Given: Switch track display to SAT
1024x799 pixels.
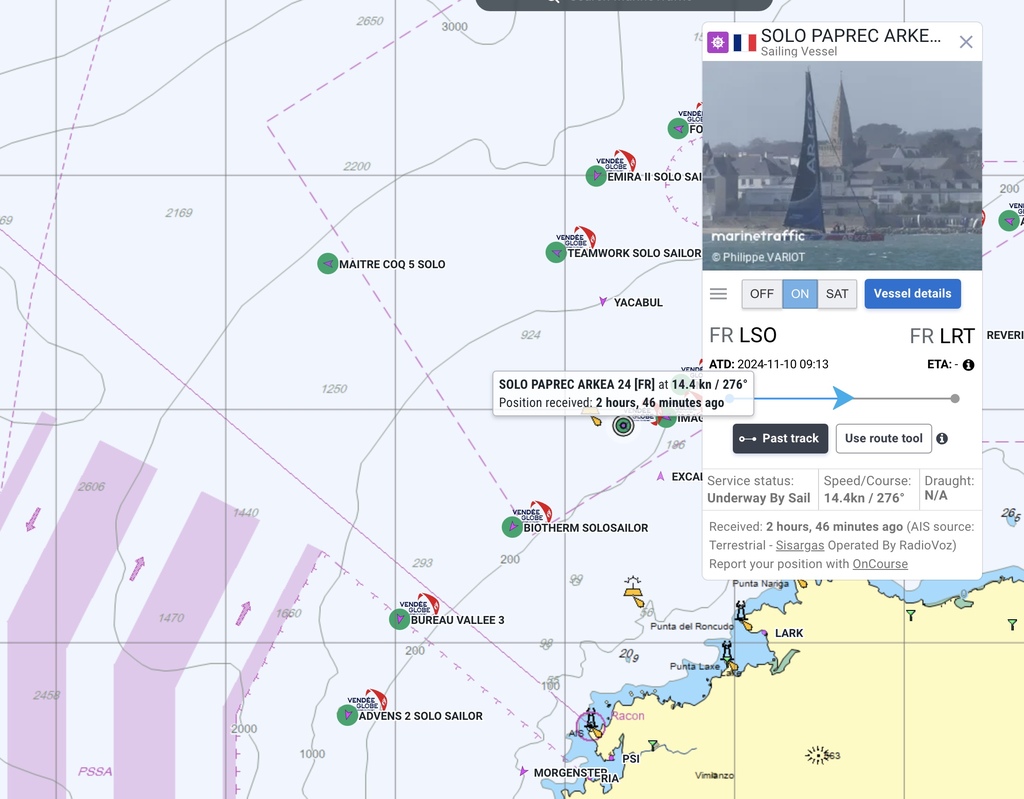Looking at the screenshot, I should point(837,294).
